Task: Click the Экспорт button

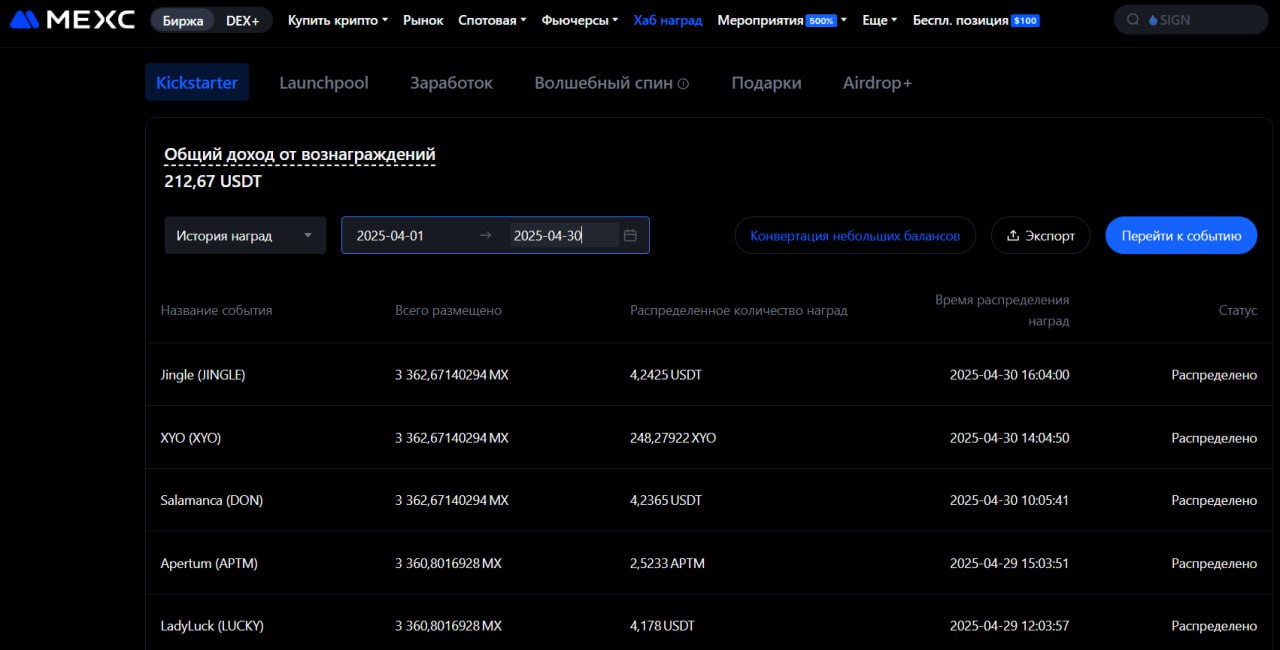Action: (1041, 235)
